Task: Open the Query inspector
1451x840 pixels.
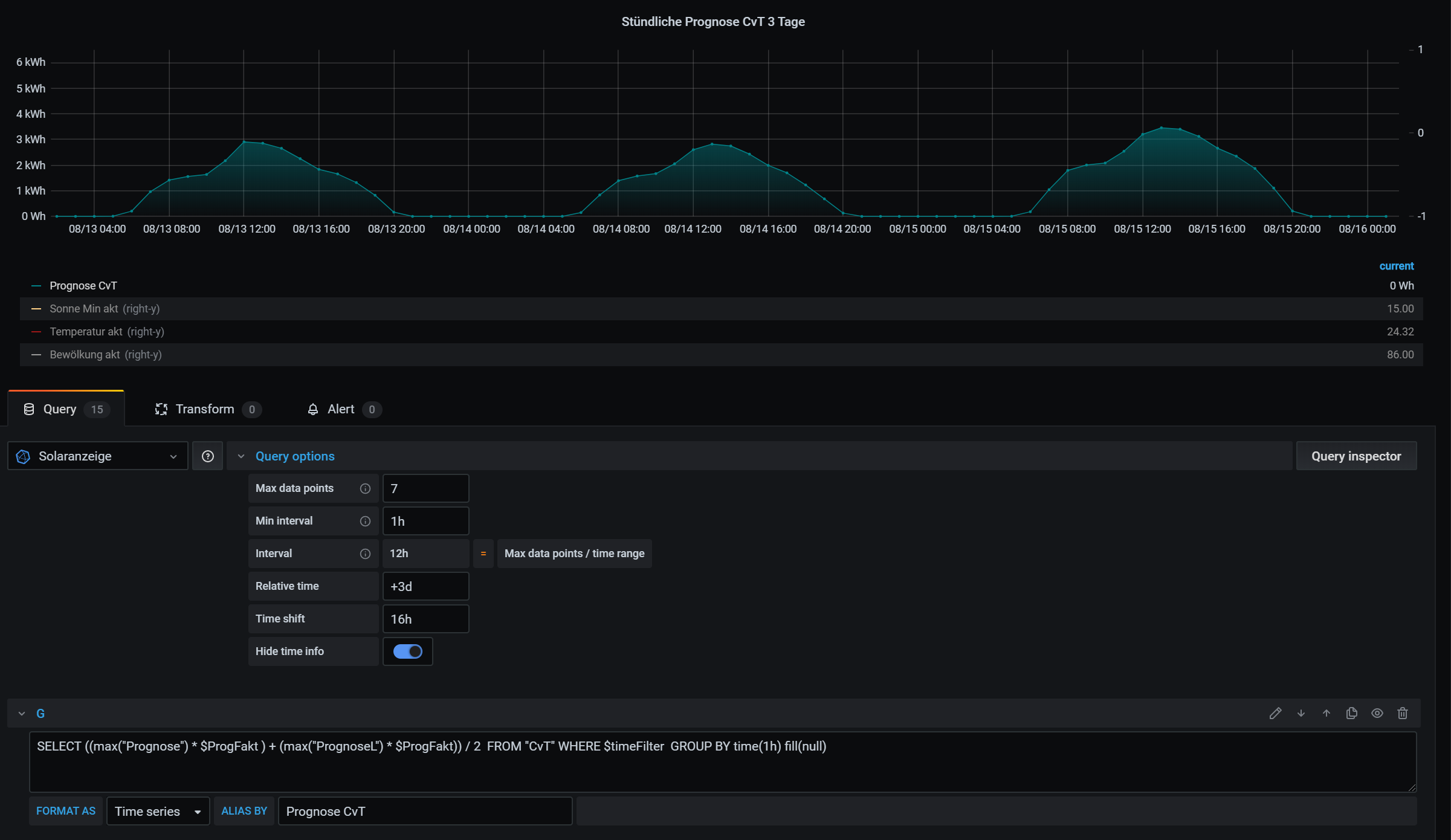Action: pyautogui.click(x=1356, y=456)
